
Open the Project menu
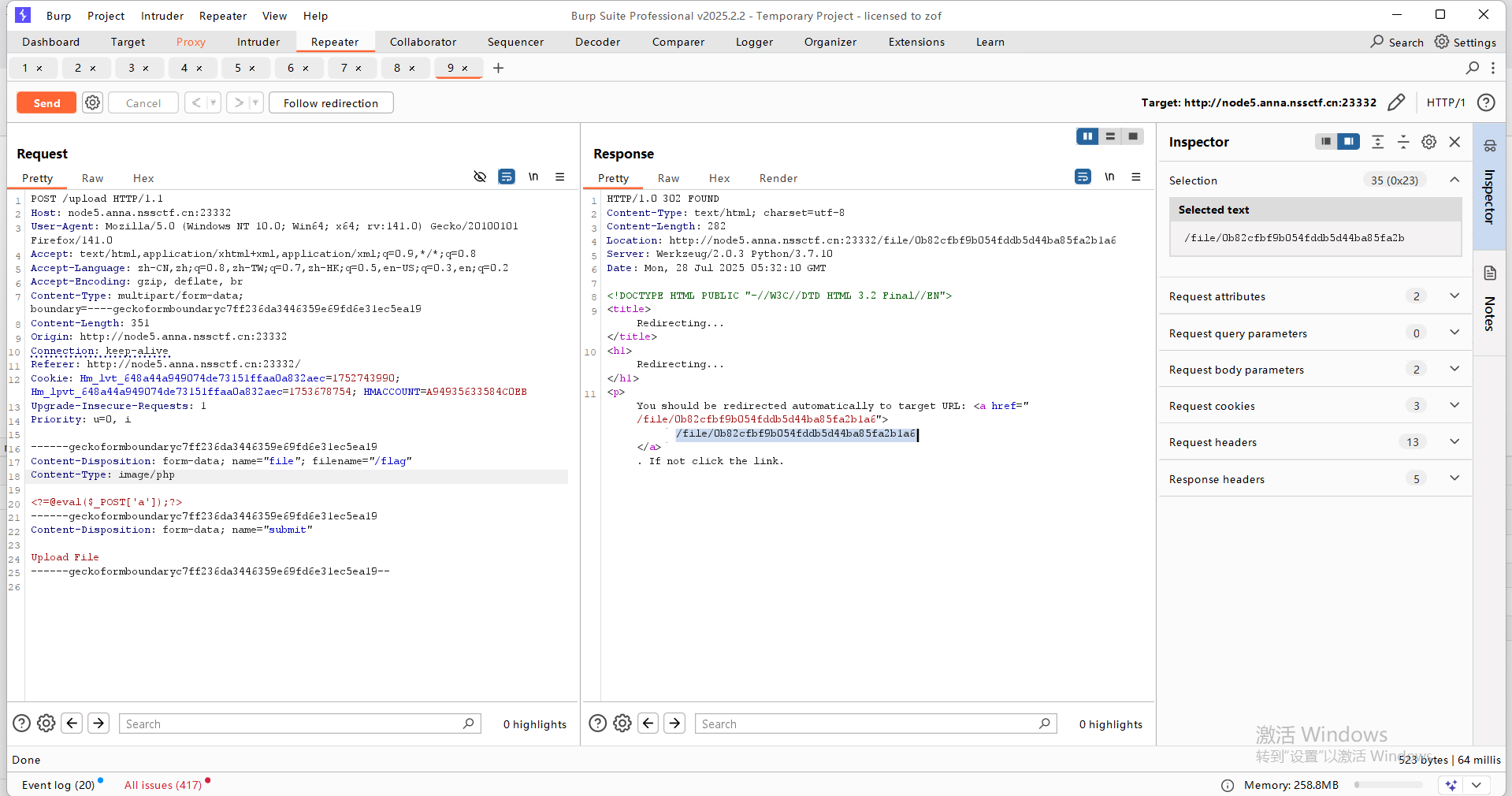click(106, 16)
